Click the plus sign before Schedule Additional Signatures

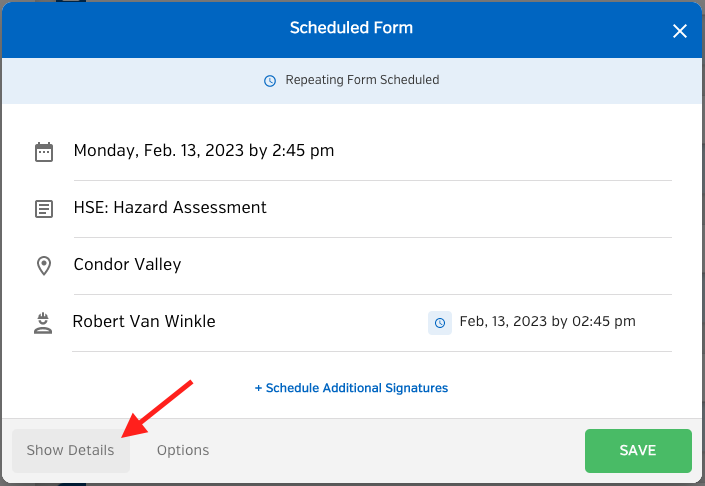point(258,388)
